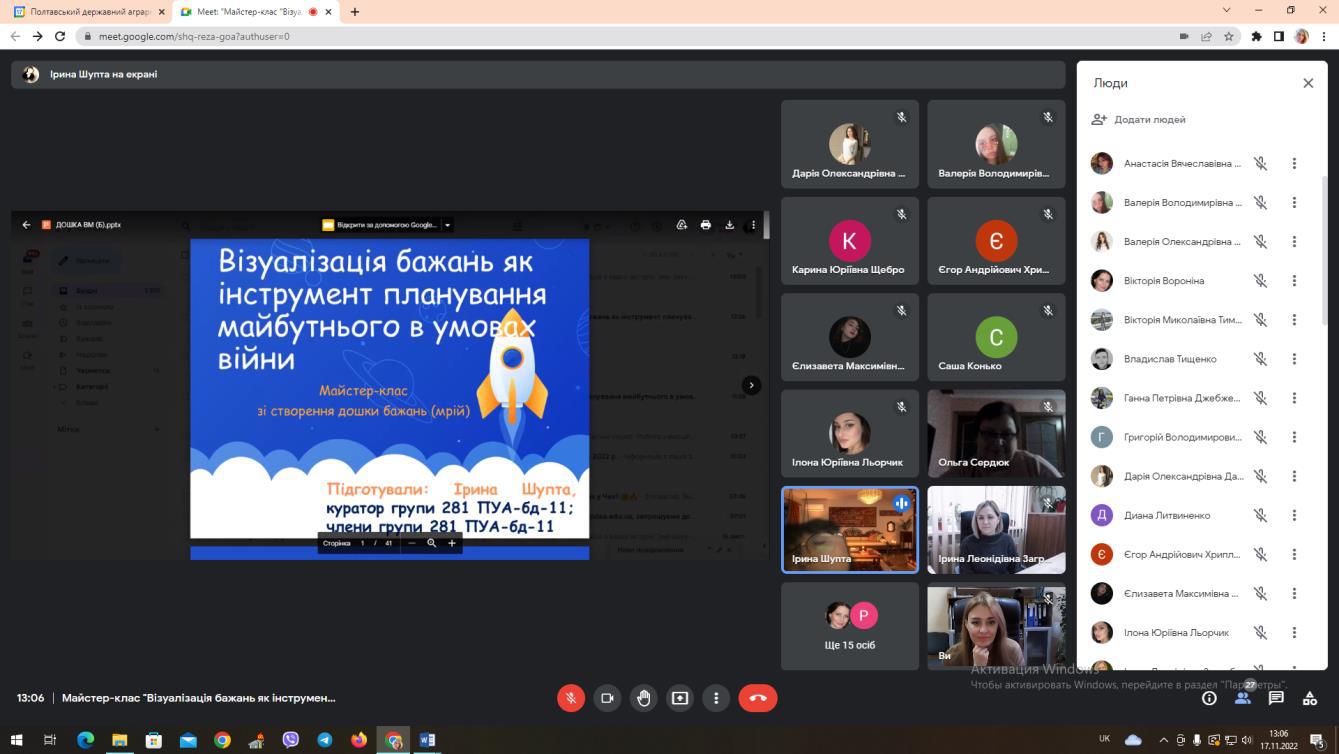This screenshot has width=1339, height=754.
Task: Click magnifier zoom reset in document viewer
Action: 432,543
